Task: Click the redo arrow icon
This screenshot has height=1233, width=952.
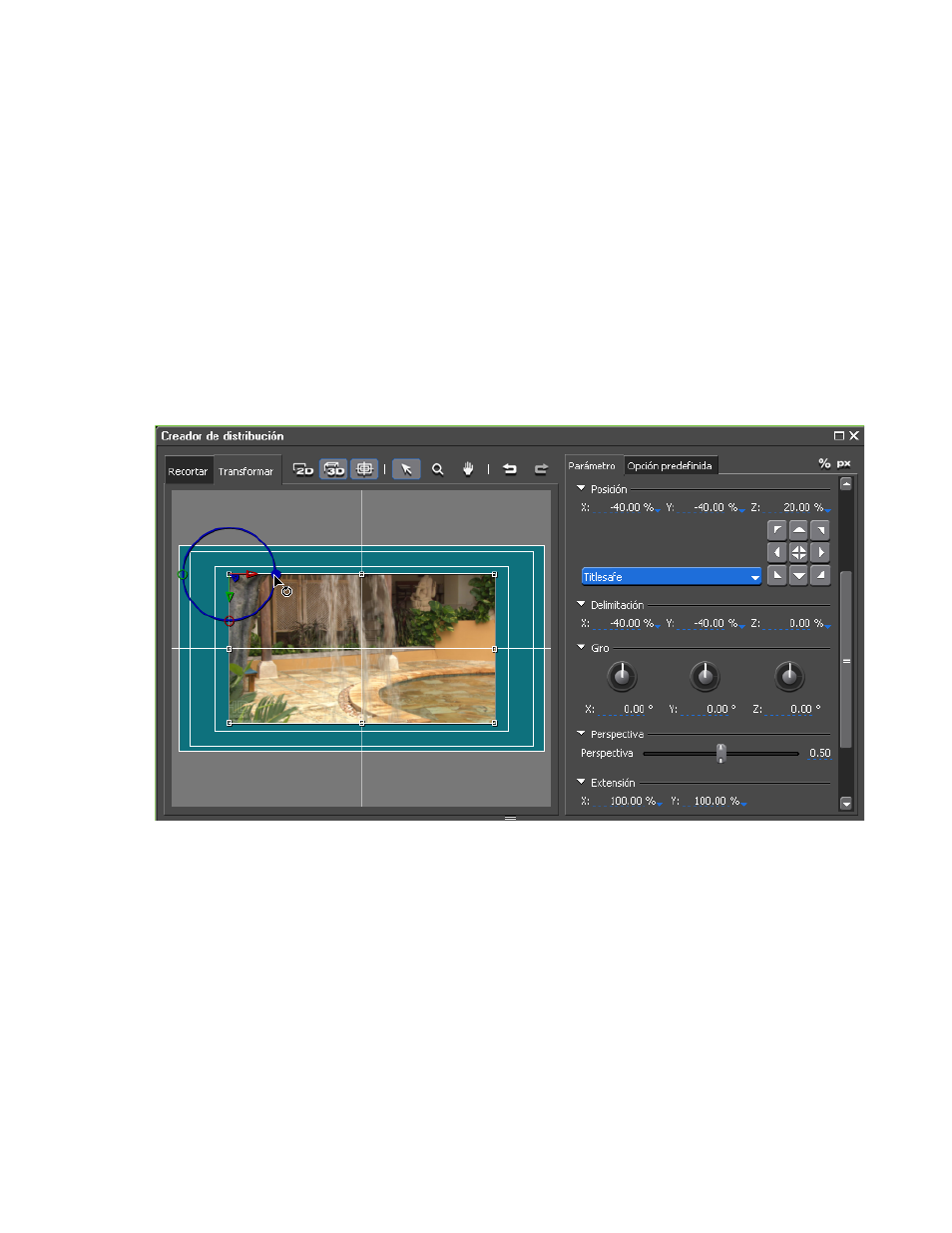Action: click(541, 469)
